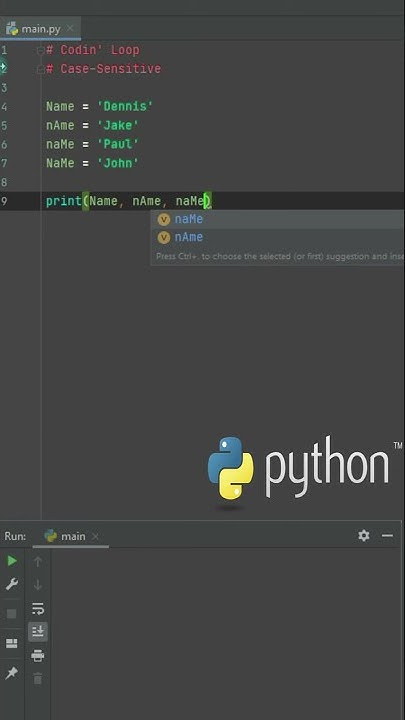Collapse the comment block fold marker on line 1
The height and width of the screenshot is (720, 405).
click(x=40, y=51)
